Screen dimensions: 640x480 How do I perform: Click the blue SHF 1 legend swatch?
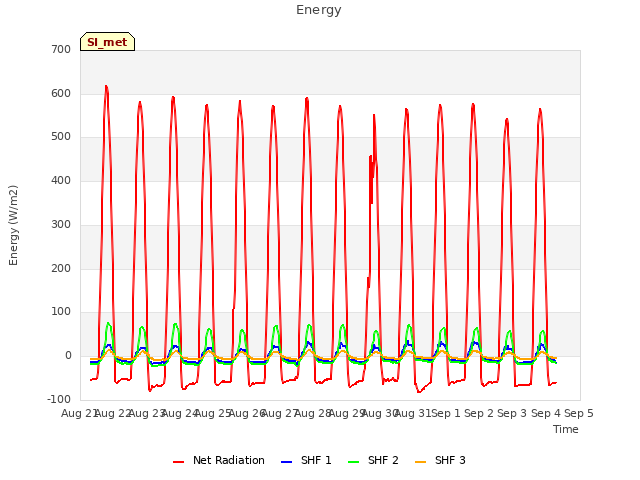(x=287, y=462)
